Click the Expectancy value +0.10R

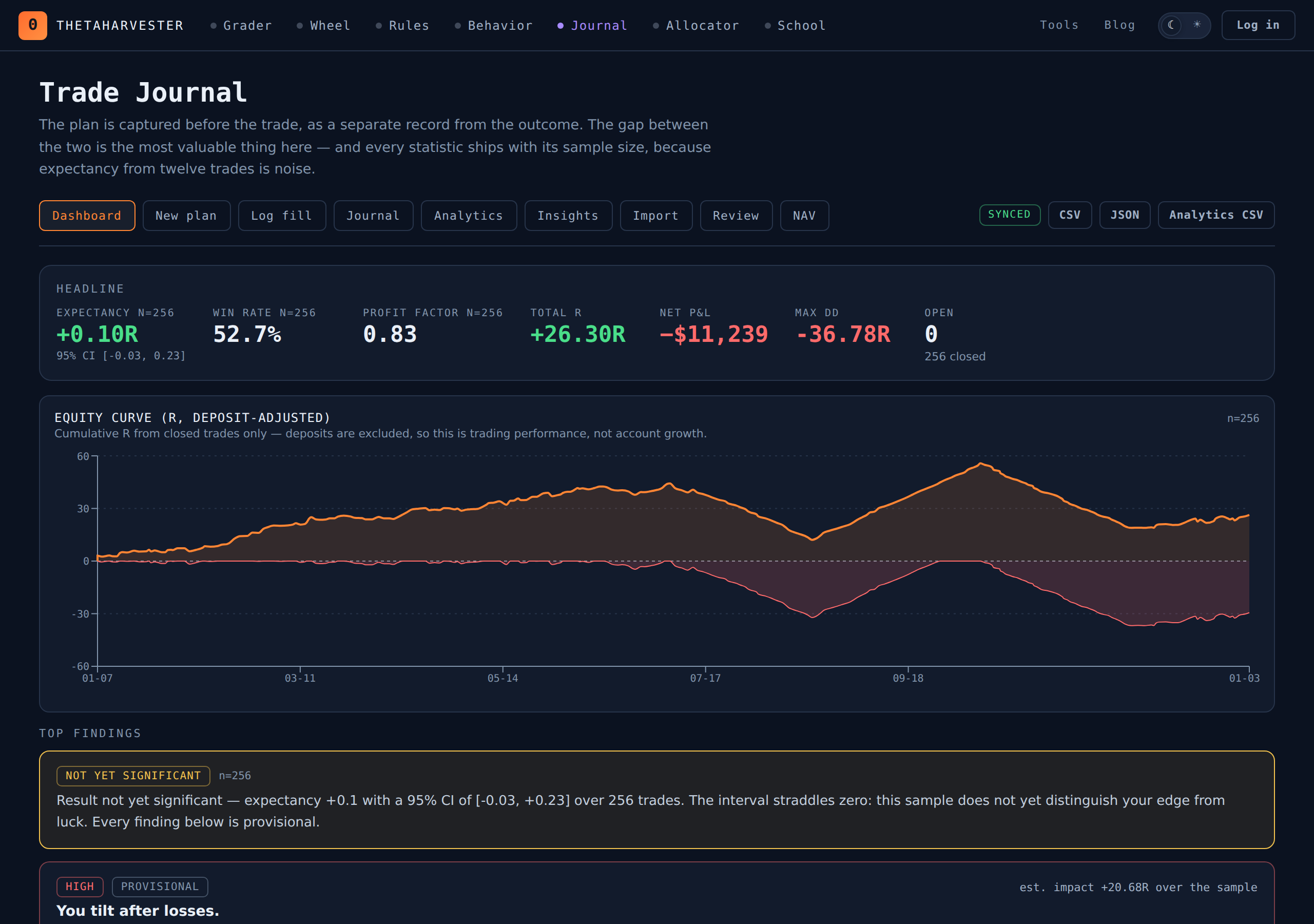click(98, 334)
